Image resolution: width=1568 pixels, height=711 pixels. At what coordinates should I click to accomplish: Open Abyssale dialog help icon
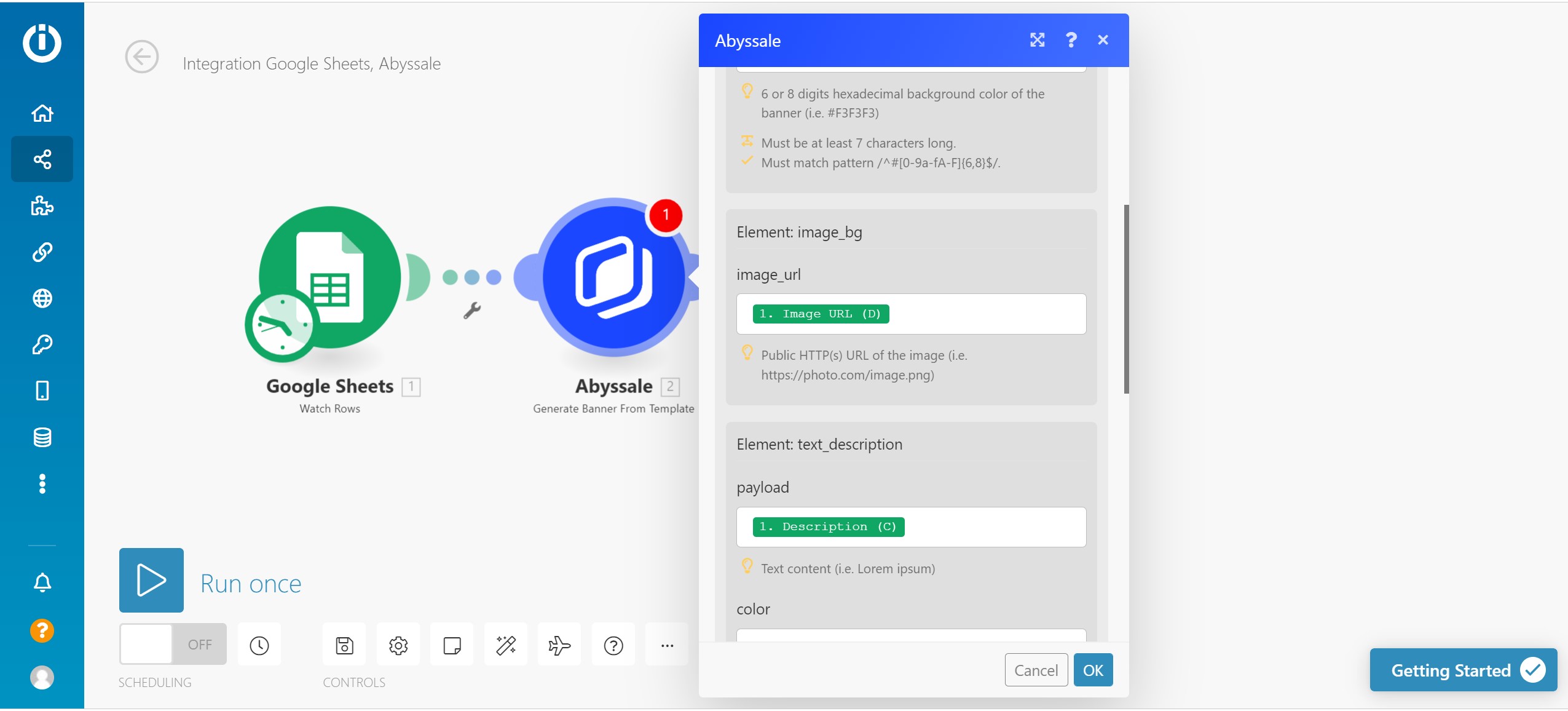coord(1071,40)
